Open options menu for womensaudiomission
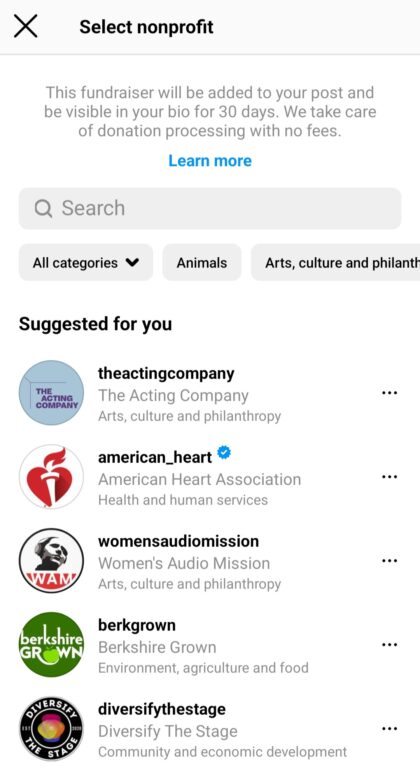The height and width of the screenshot is (768, 420). pos(389,561)
